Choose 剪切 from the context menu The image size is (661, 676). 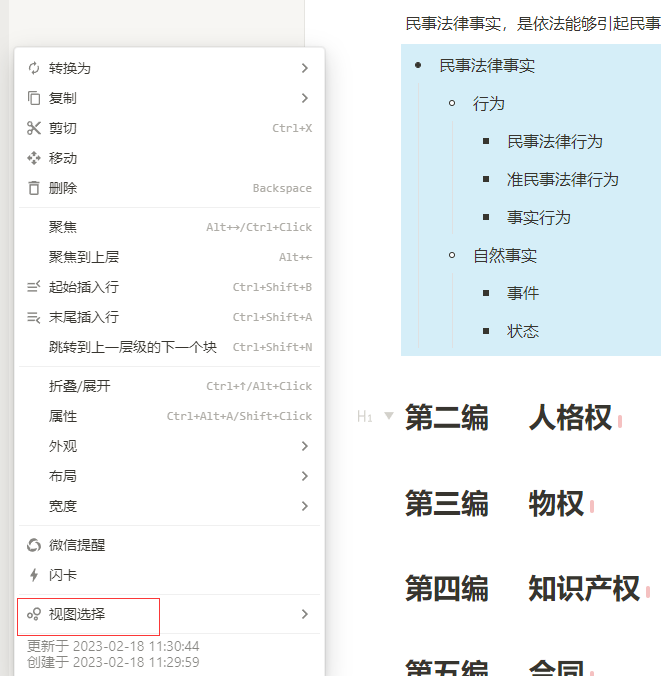[169, 128]
